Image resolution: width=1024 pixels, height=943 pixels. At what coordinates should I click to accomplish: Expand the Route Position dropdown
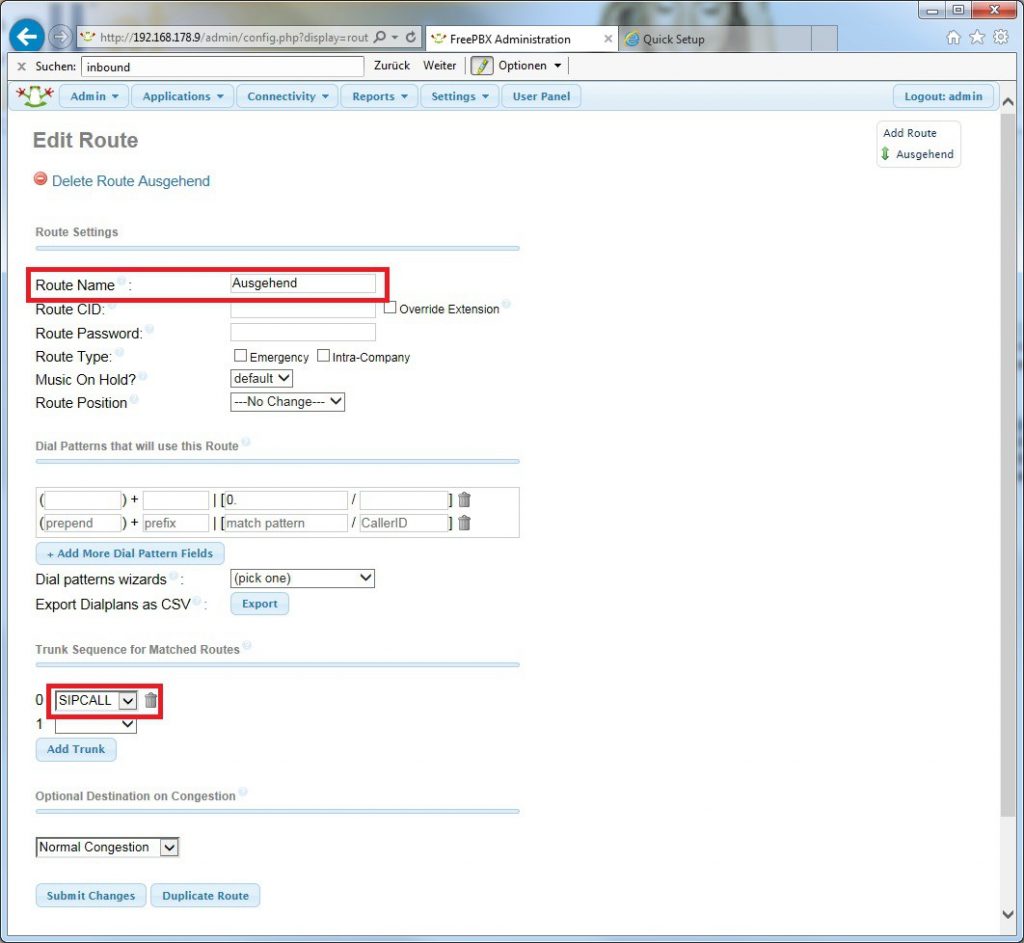tap(287, 402)
